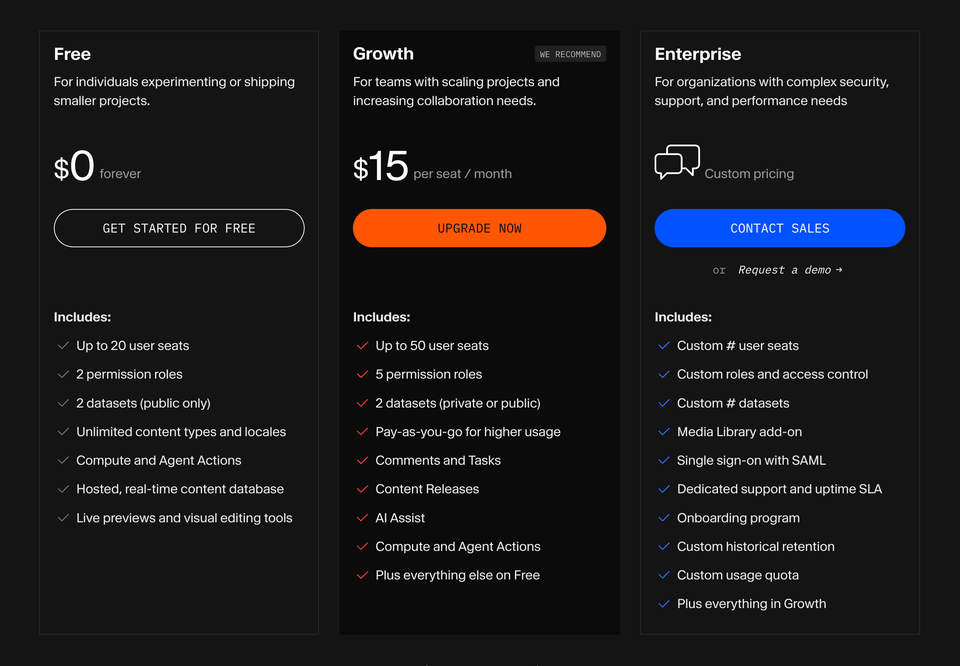Image resolution: width=960 pixels, height=666 pixels.
Task: Click the checkmark next to Up to 50 user seats
Action: [x=361, y=345]
